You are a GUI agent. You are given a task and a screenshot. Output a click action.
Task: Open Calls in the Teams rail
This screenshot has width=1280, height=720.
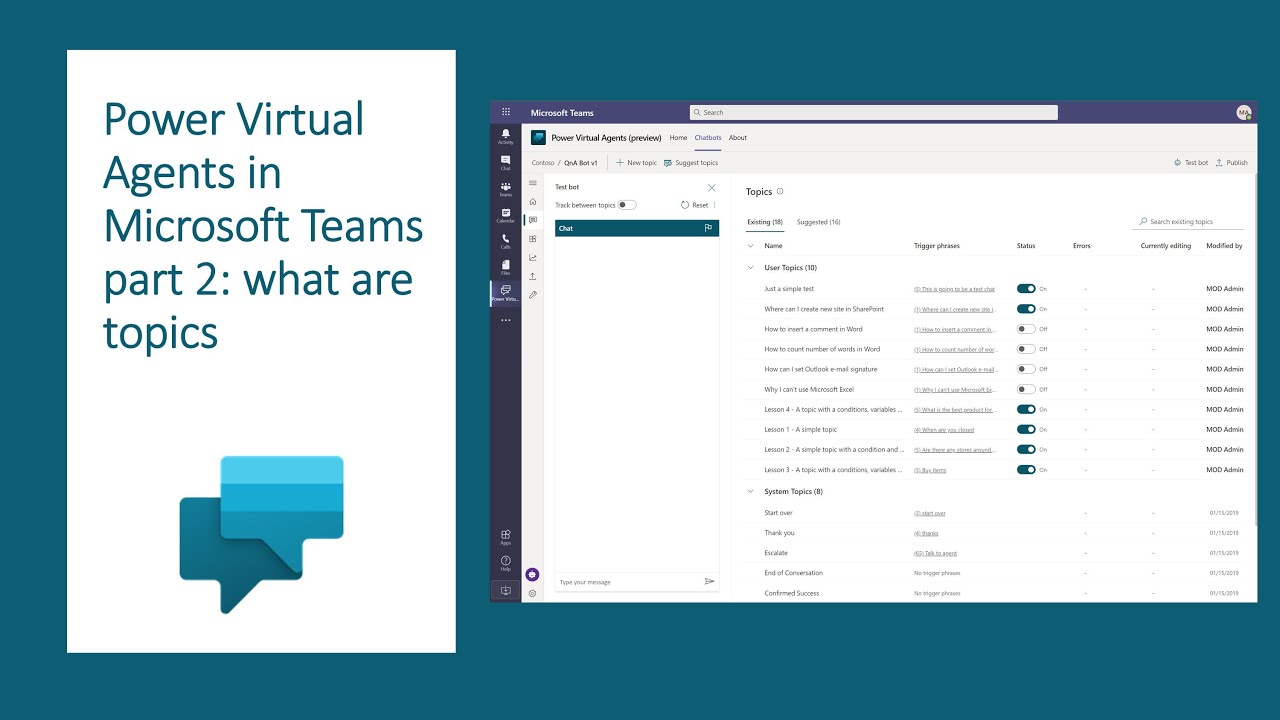click(x=506, y=241)
